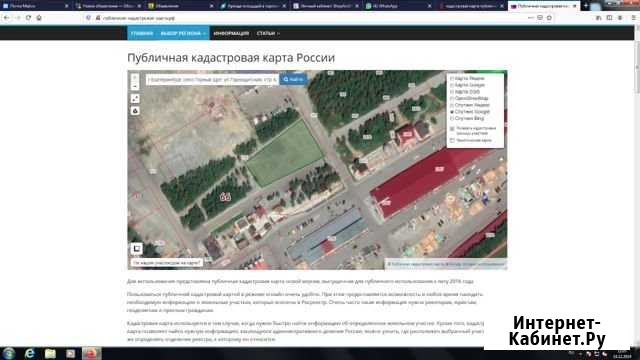Zoom in on the cadastral map
Viewport: 640px width, 360px height.
135,78
